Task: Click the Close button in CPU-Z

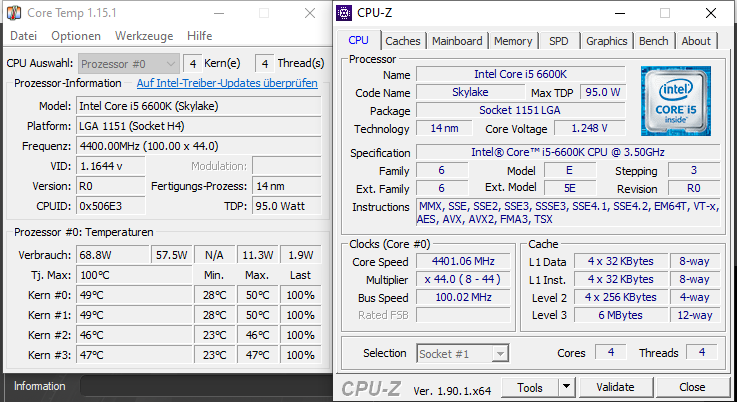Action: (x=692, y=387)
